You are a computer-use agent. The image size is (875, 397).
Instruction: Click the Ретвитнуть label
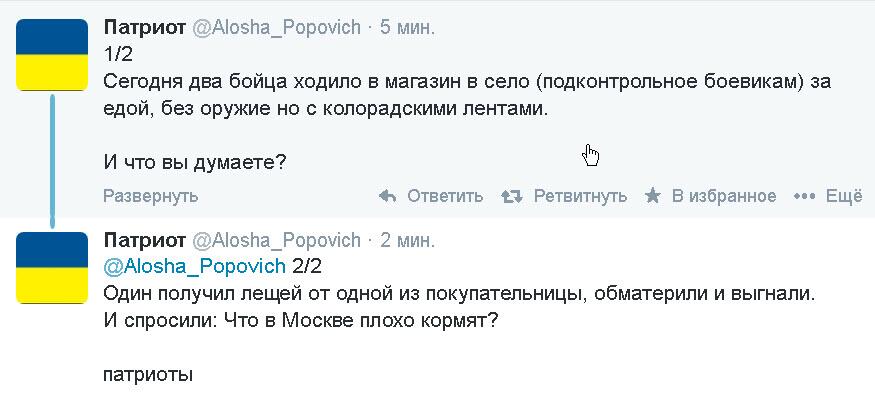pyautogui.click(x=580, y=196)
